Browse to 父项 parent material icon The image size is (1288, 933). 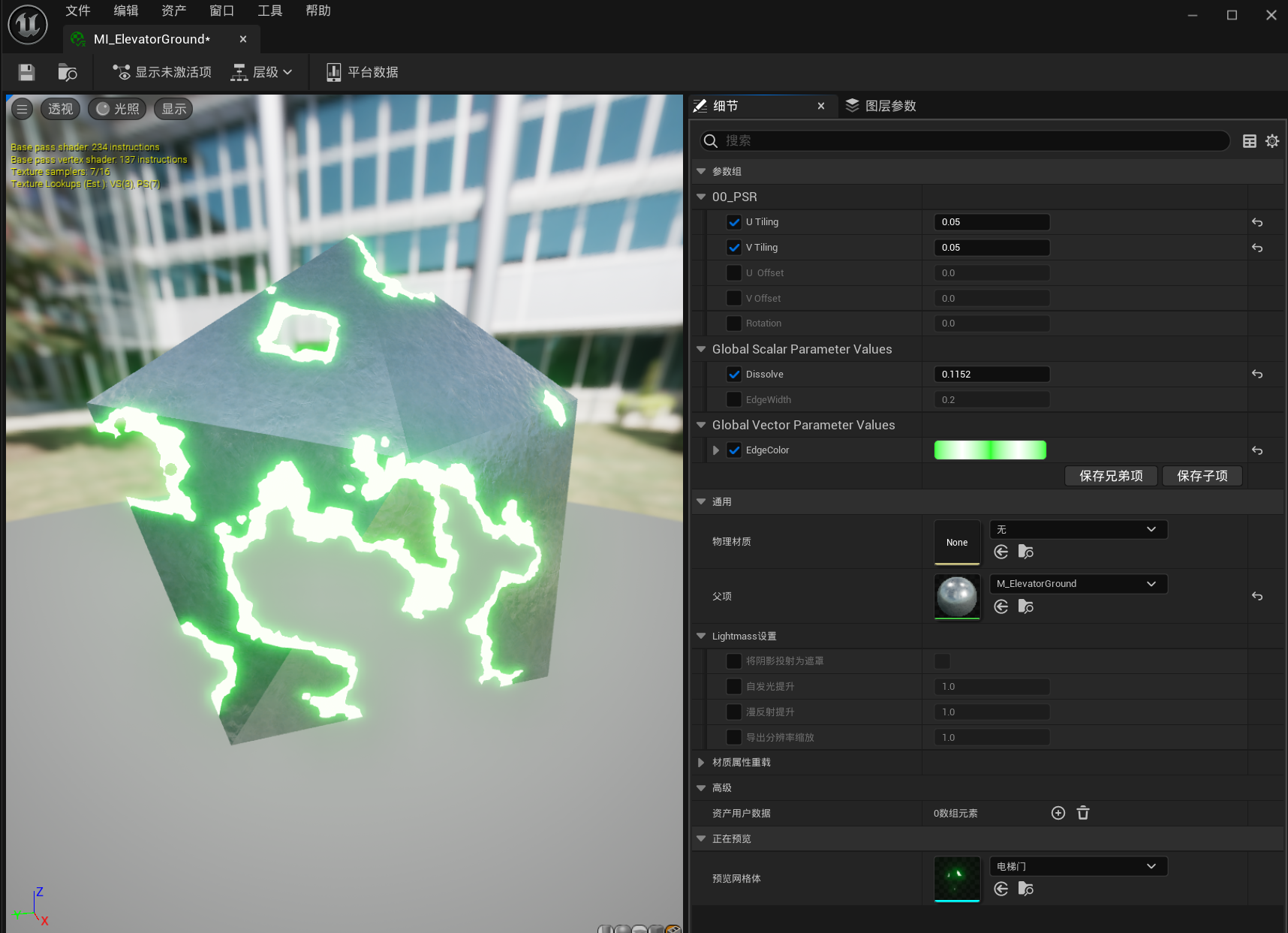pyautogui.click(x=1026, y=606)
